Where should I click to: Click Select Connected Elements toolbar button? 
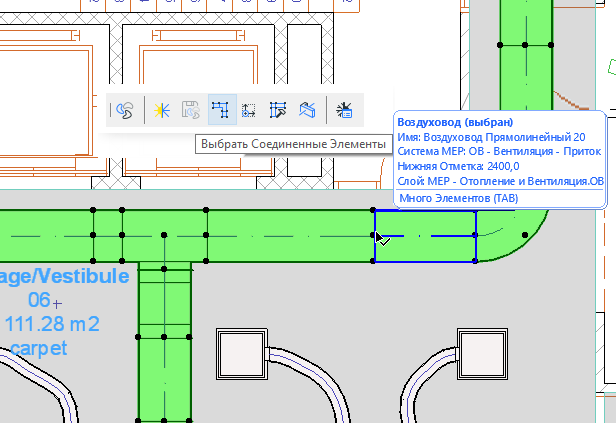[222, 110]
